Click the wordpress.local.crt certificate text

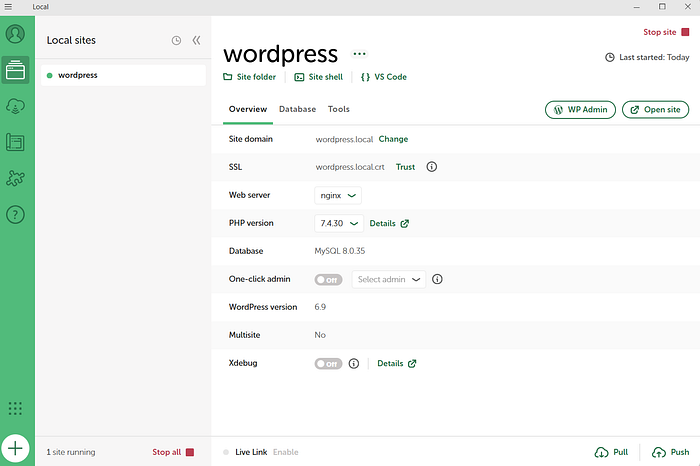pyautogui.click(x=350, y=167)
